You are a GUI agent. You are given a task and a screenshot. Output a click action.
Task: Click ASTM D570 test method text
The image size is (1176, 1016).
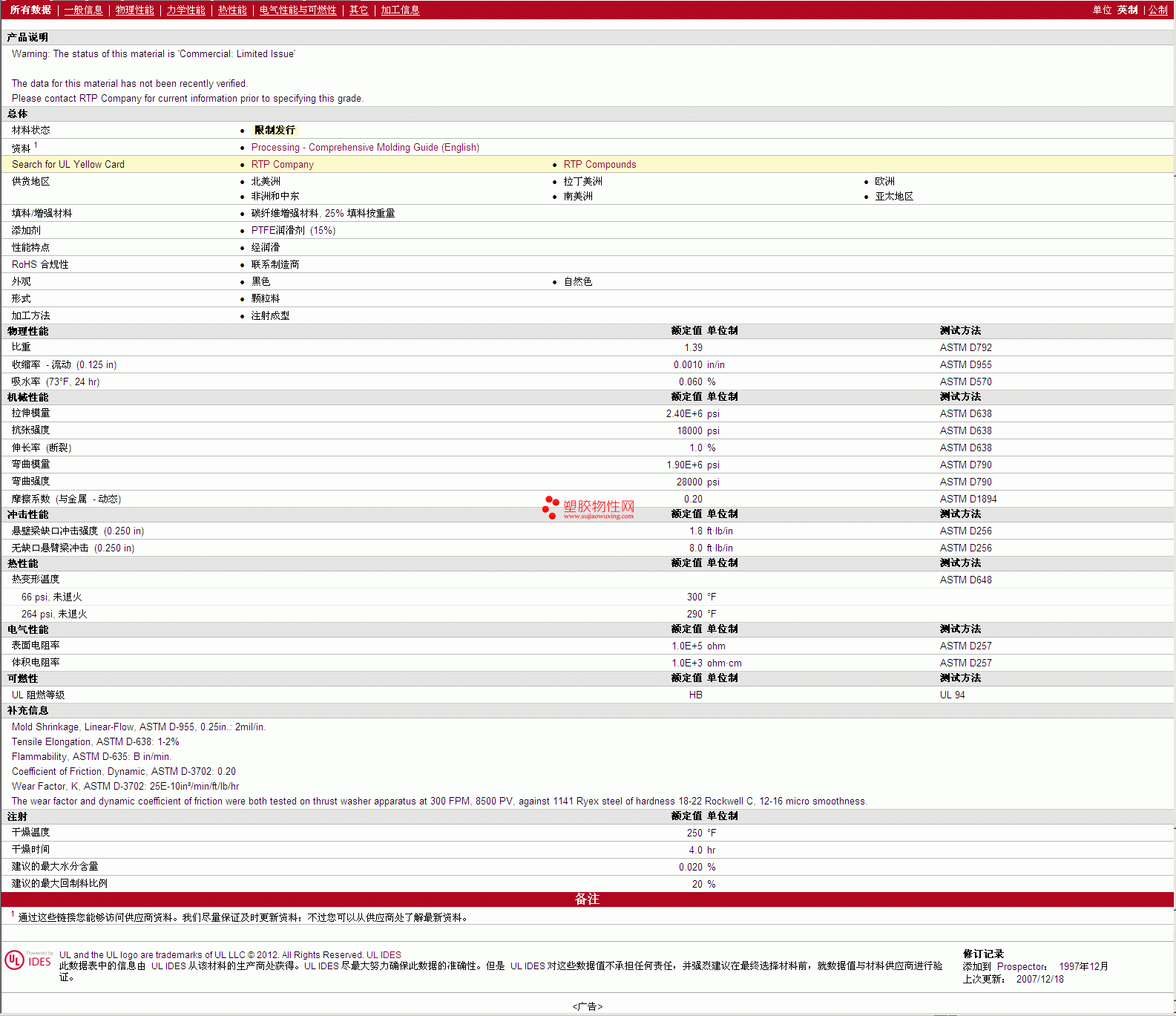click(x=965, y=381)
